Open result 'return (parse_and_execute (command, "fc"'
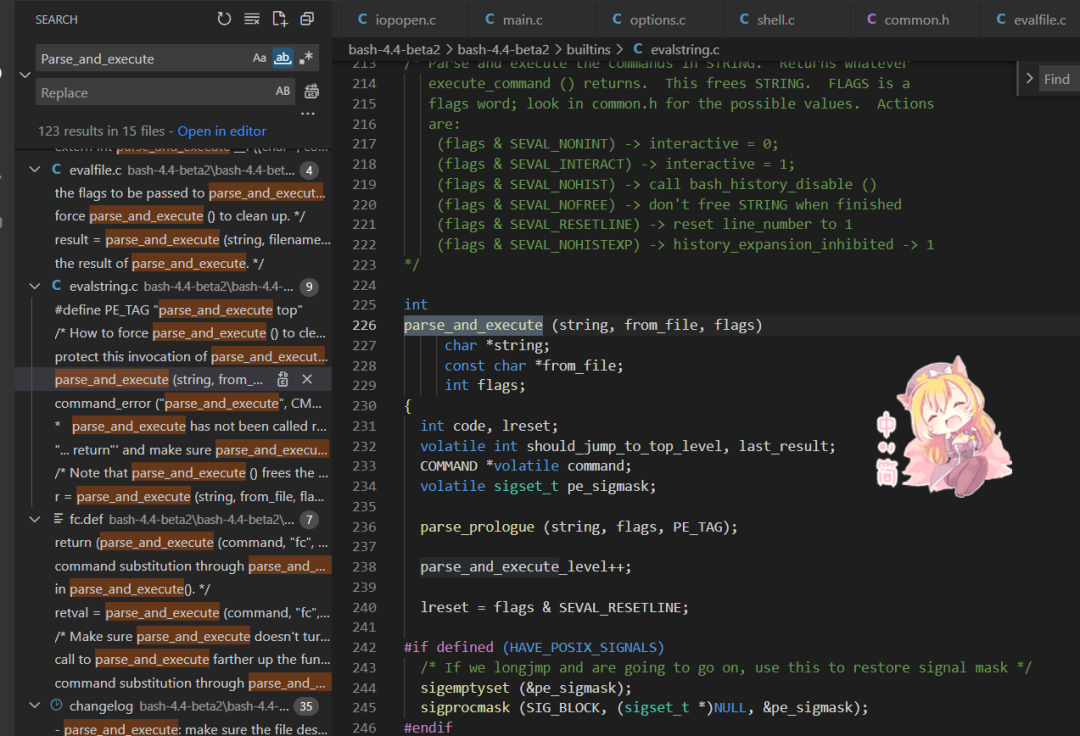This screenshot has width=1080, height=736. point(191,543)
